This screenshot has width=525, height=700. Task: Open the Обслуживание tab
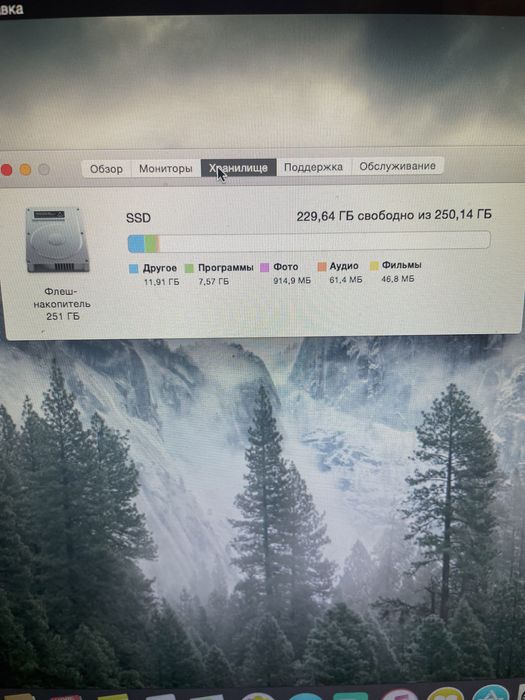point(397,166)
